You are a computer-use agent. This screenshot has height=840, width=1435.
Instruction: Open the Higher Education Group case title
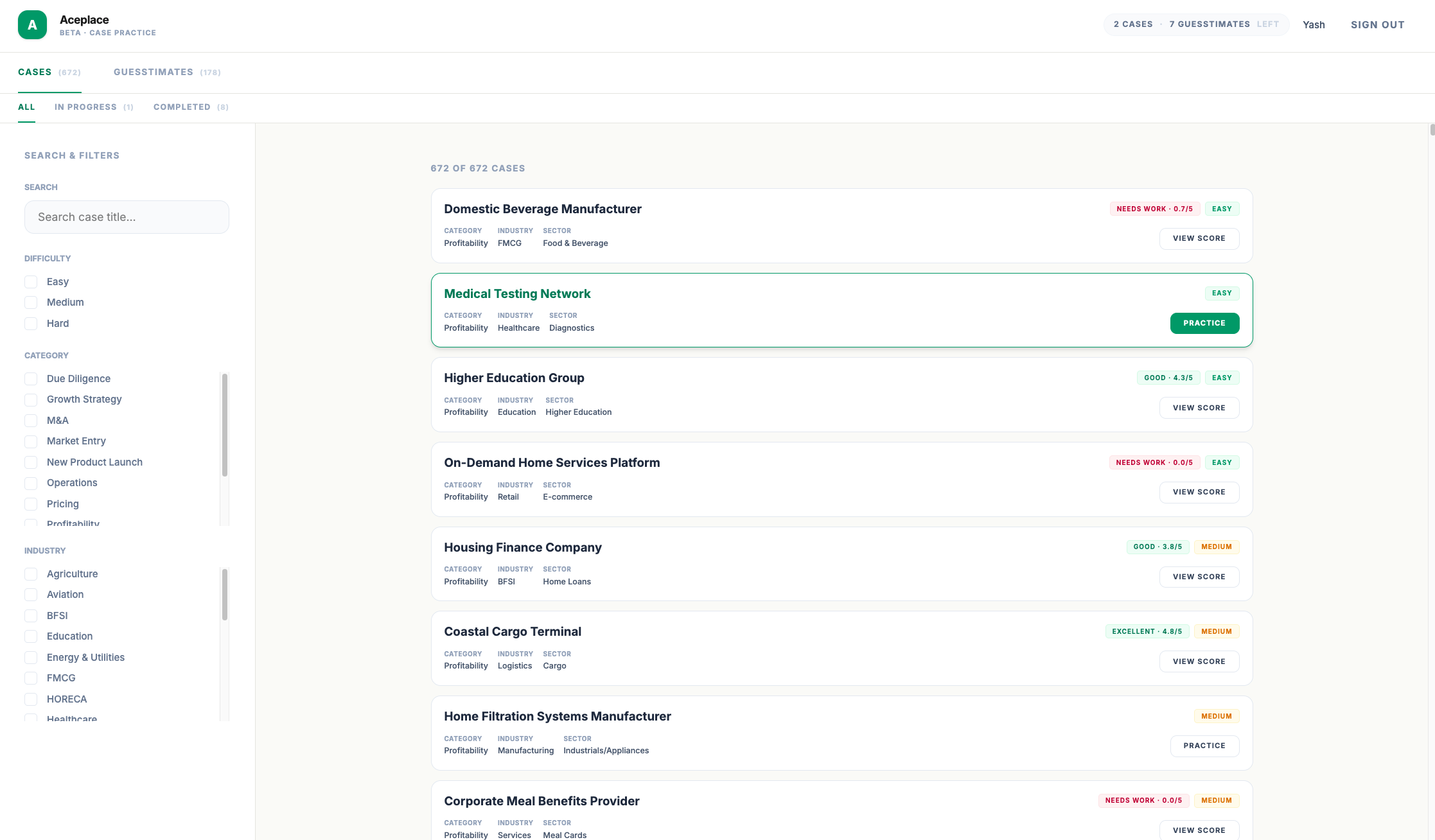(514, 378)
